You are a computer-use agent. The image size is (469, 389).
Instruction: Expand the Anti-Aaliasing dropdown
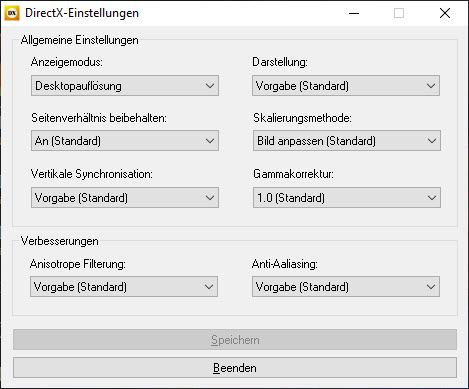[x=346, y=287]
